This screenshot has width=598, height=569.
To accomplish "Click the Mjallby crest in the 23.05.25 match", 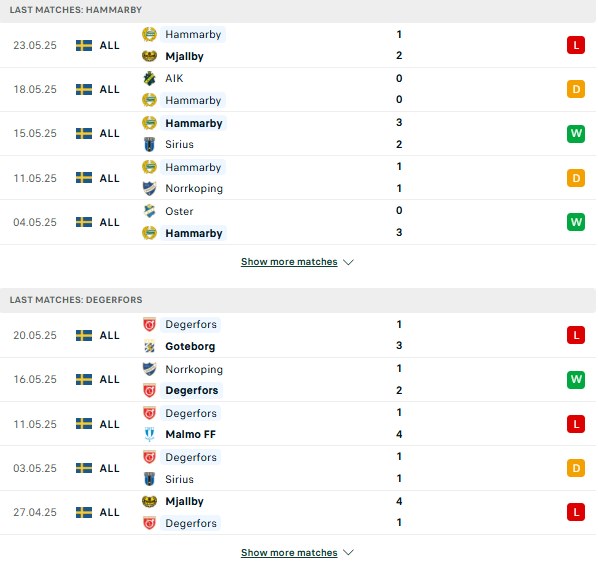I will (149, 56).
